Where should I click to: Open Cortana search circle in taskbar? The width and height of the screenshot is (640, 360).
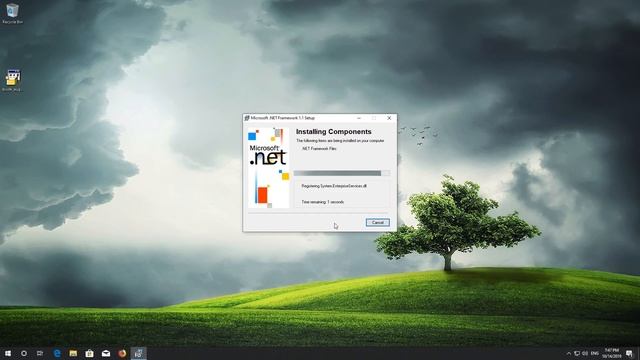[24, 353]
